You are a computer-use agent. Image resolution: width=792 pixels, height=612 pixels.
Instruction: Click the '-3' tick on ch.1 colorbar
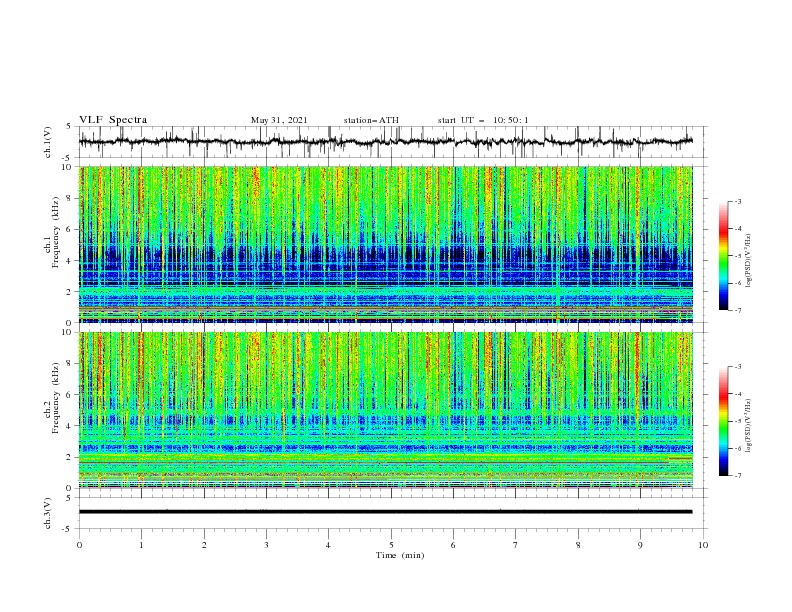[x=738, y=201]
